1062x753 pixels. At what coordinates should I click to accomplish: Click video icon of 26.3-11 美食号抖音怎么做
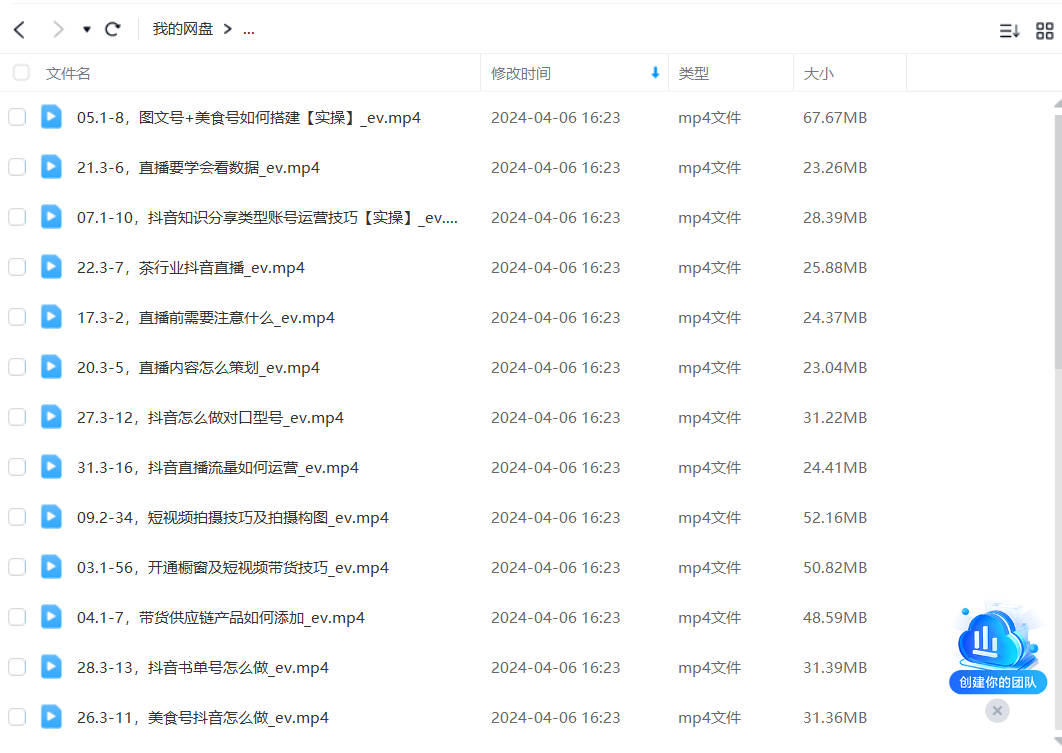(51, 716)
